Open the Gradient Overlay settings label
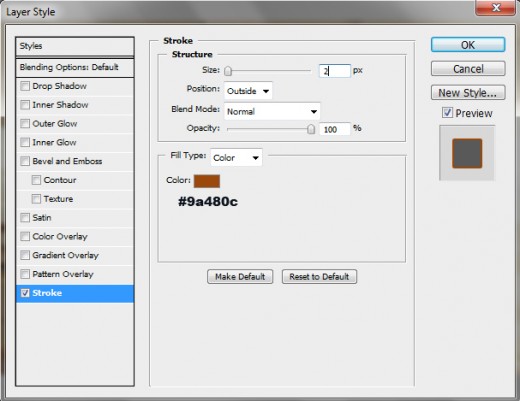Viewport: 520px width, 401px height. click(66, 255)
